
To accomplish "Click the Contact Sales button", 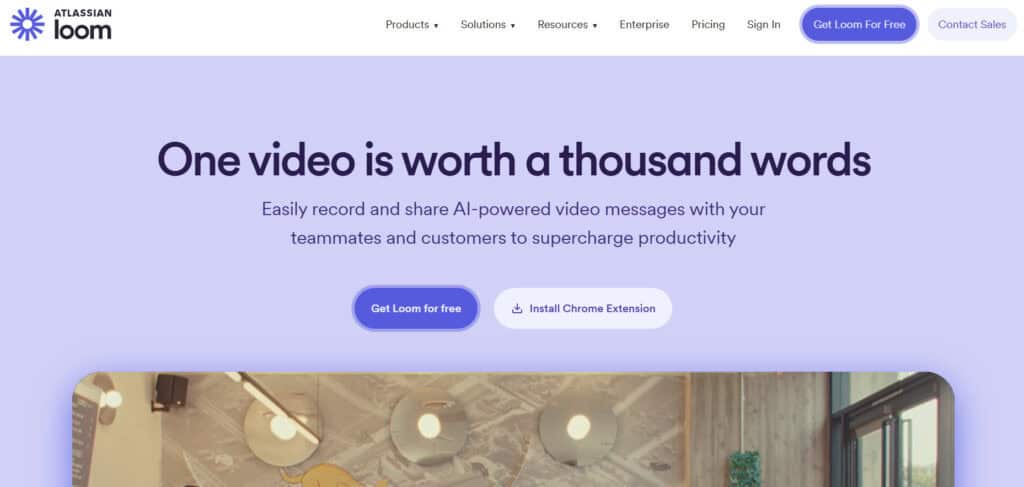I will tap(972, 25).
